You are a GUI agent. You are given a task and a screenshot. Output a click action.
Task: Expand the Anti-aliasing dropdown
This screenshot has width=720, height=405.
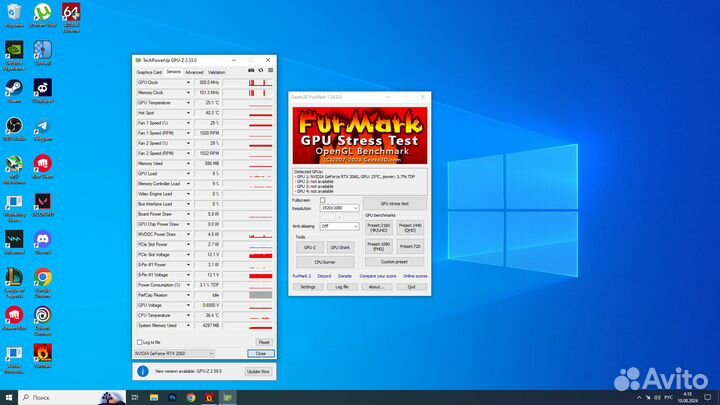tap(338, 226)
